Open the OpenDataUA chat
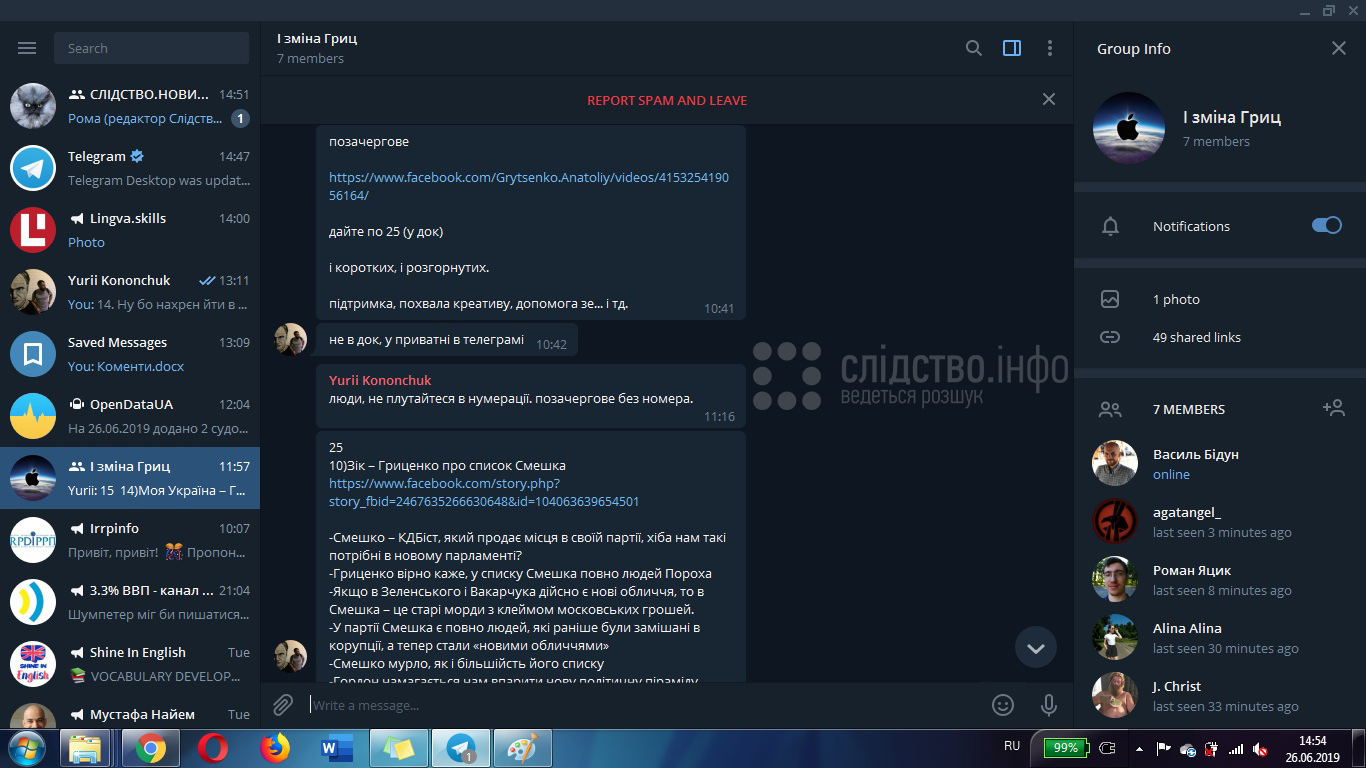 click(x=130, y=416)
